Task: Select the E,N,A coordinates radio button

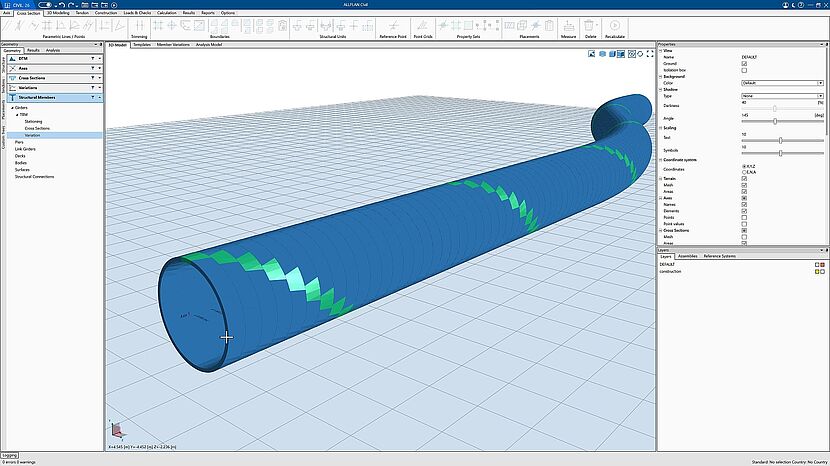Action: [743, 171]
